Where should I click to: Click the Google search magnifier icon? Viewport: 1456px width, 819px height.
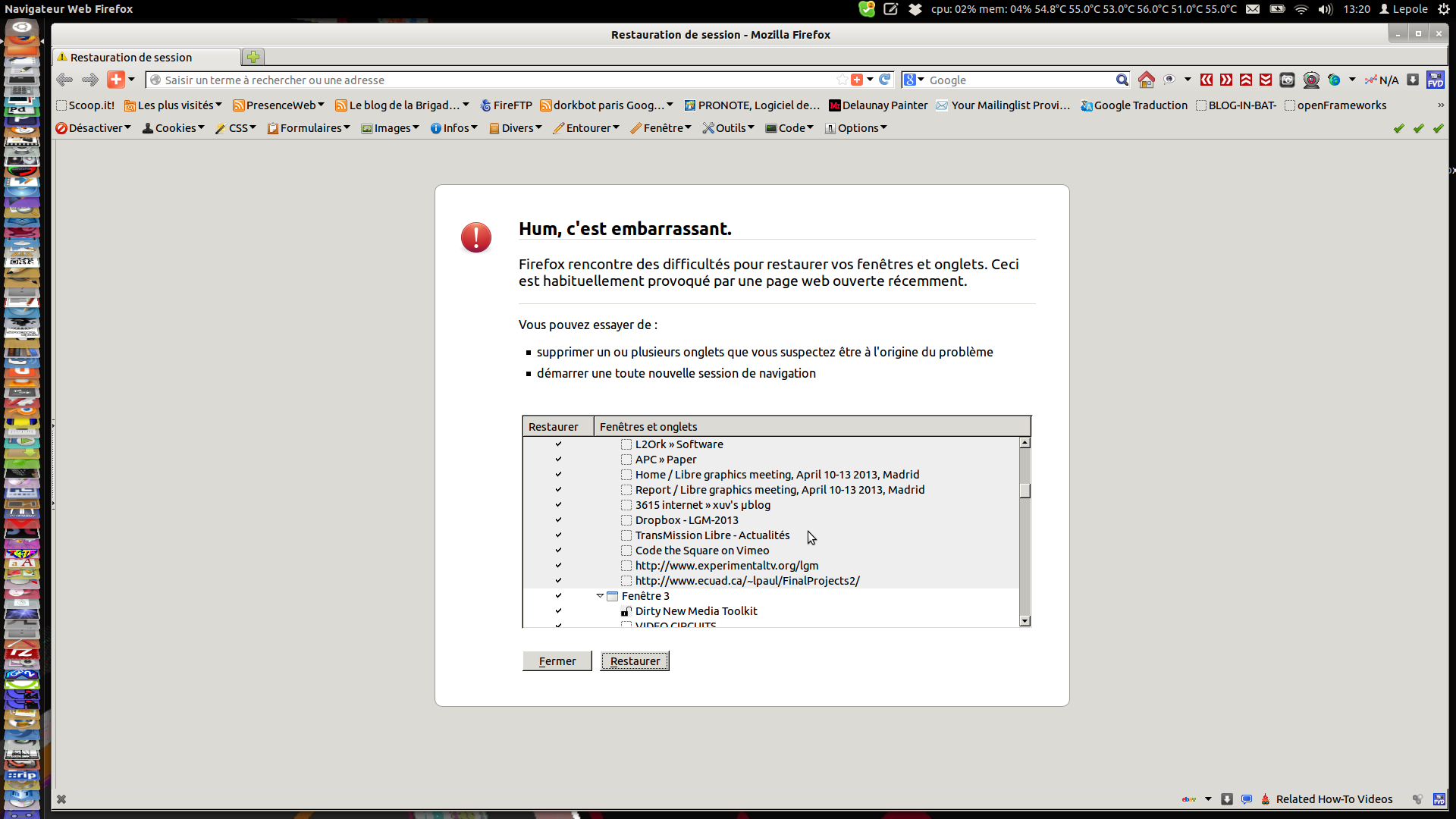tap(1122, 80)
